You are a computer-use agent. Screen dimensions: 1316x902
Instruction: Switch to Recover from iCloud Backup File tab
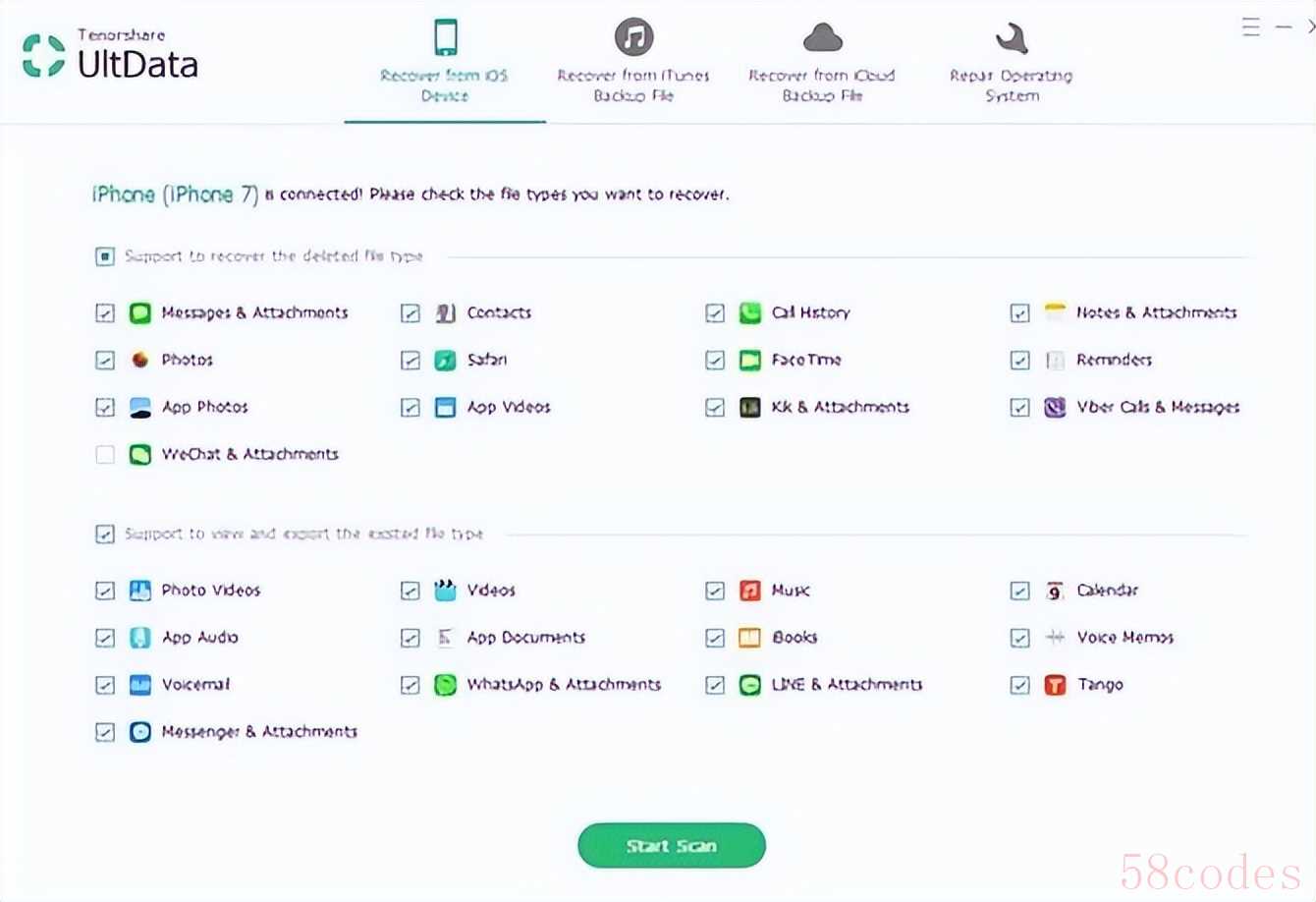click(822, 61)
